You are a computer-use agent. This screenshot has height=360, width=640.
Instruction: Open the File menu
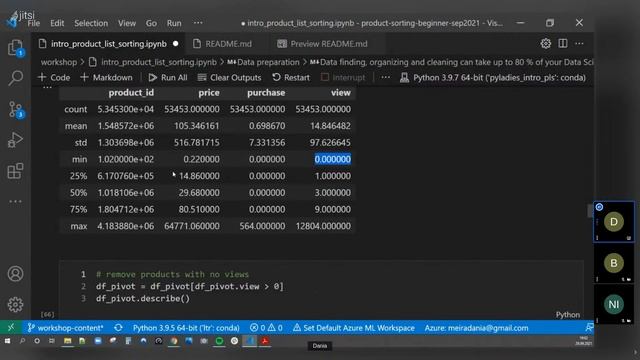(x=33, y=23)
